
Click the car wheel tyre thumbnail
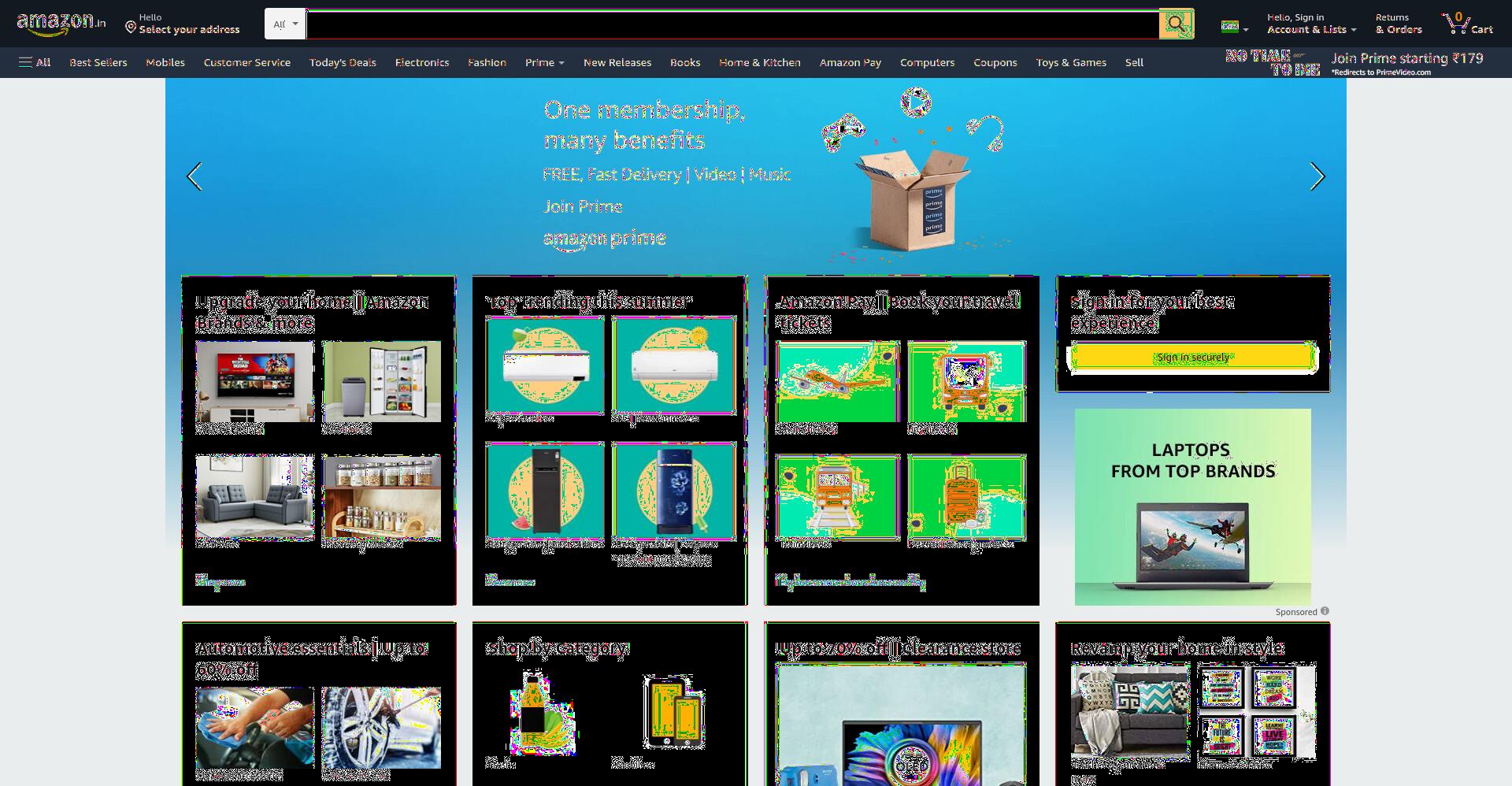pos(381,728)
